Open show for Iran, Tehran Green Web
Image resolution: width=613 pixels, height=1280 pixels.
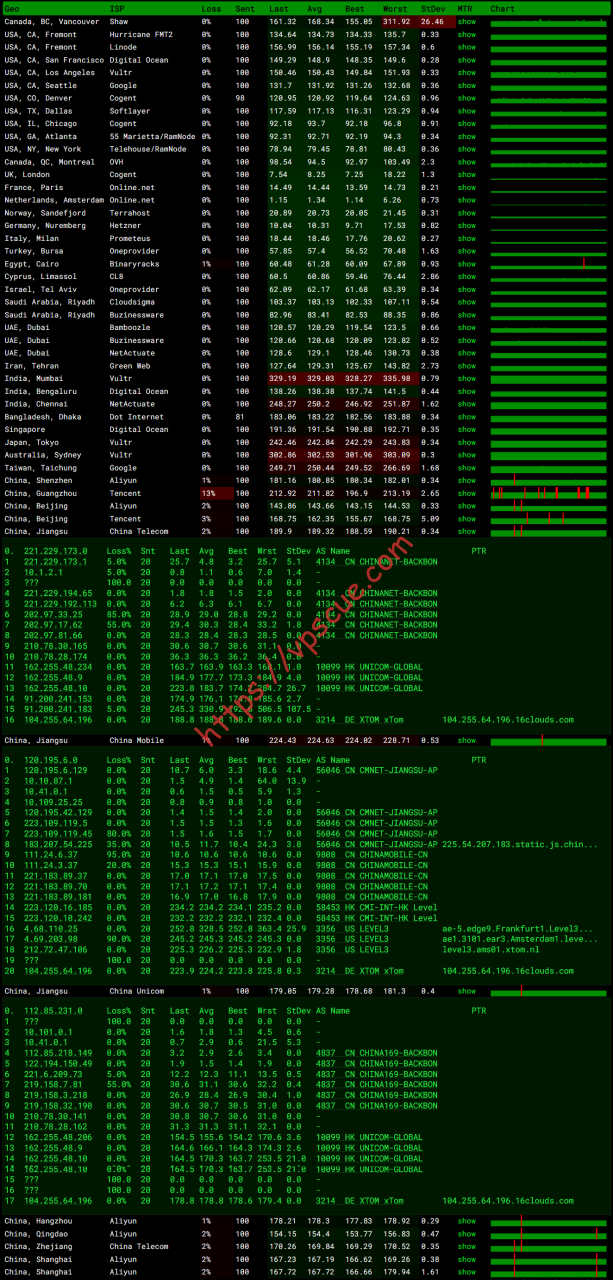(467, 366)
